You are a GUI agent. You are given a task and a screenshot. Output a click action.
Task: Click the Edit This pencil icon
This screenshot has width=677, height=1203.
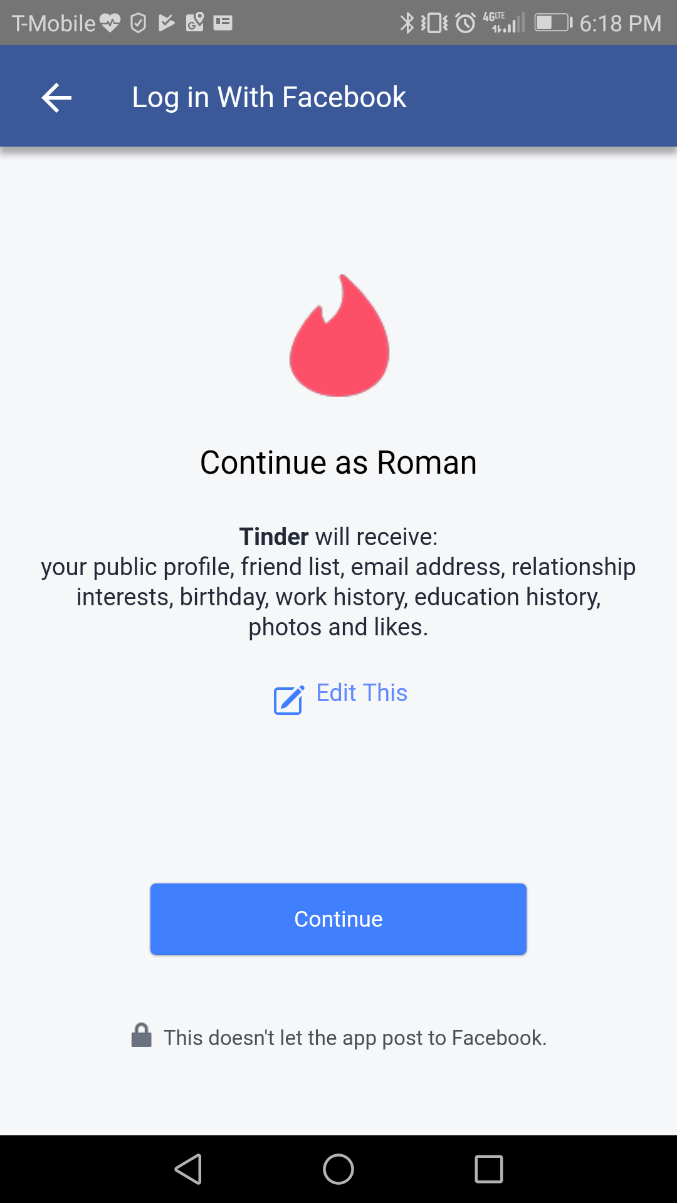click(x=289, y=699)
